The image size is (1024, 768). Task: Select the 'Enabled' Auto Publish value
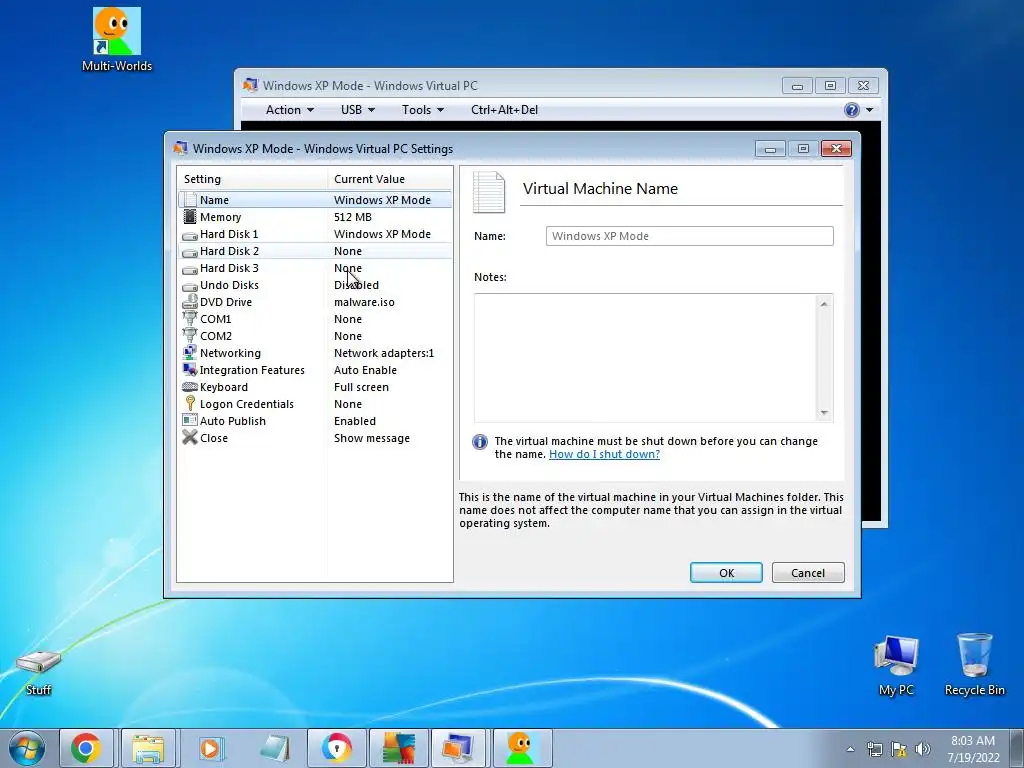355,421
